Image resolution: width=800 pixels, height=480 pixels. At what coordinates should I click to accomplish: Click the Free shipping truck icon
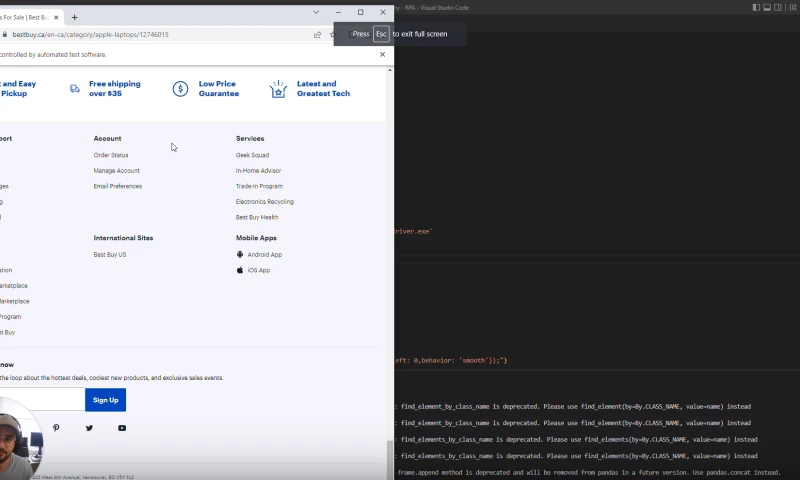pos(75,89)
